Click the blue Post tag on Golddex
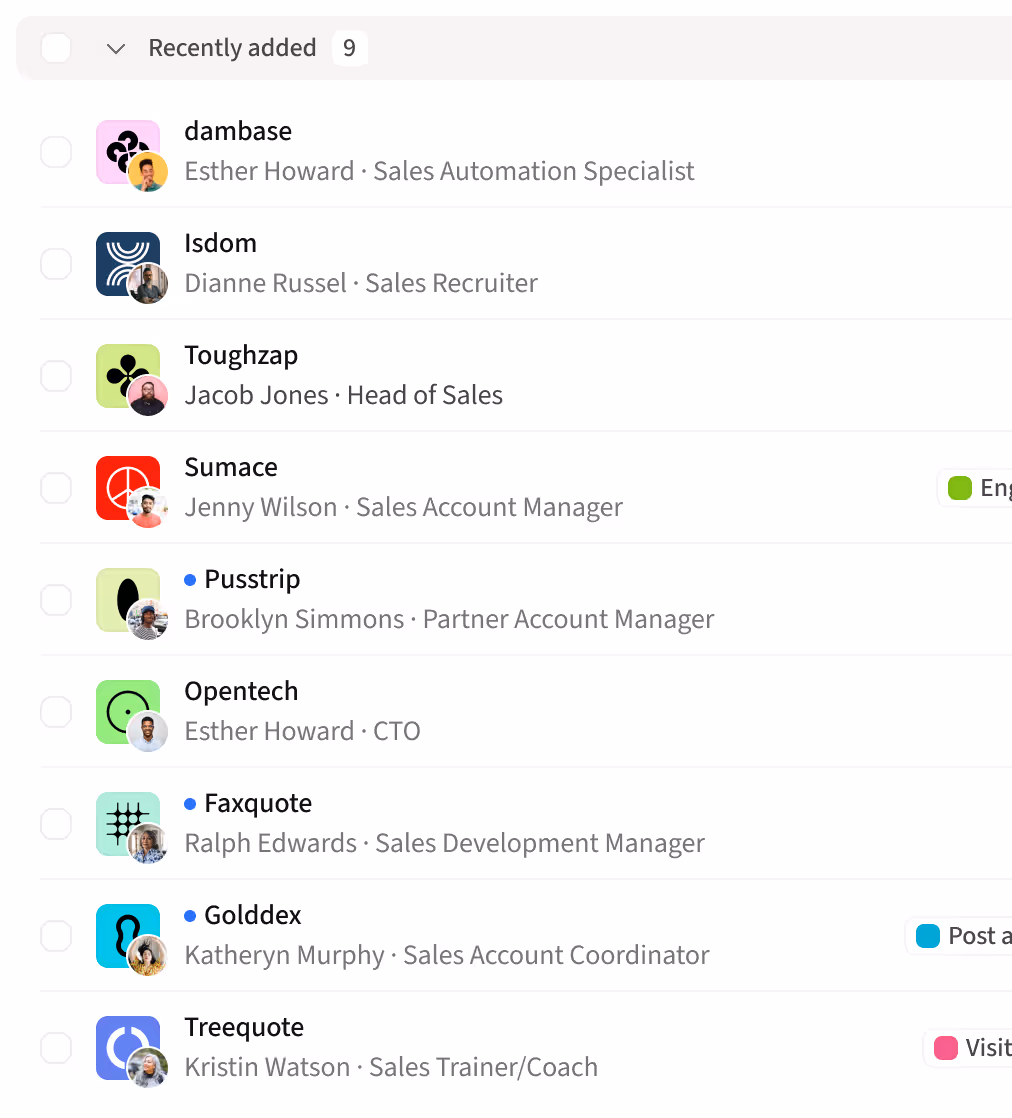The height and width of the screenshot is (1118, 1012). tap(962, 936)
